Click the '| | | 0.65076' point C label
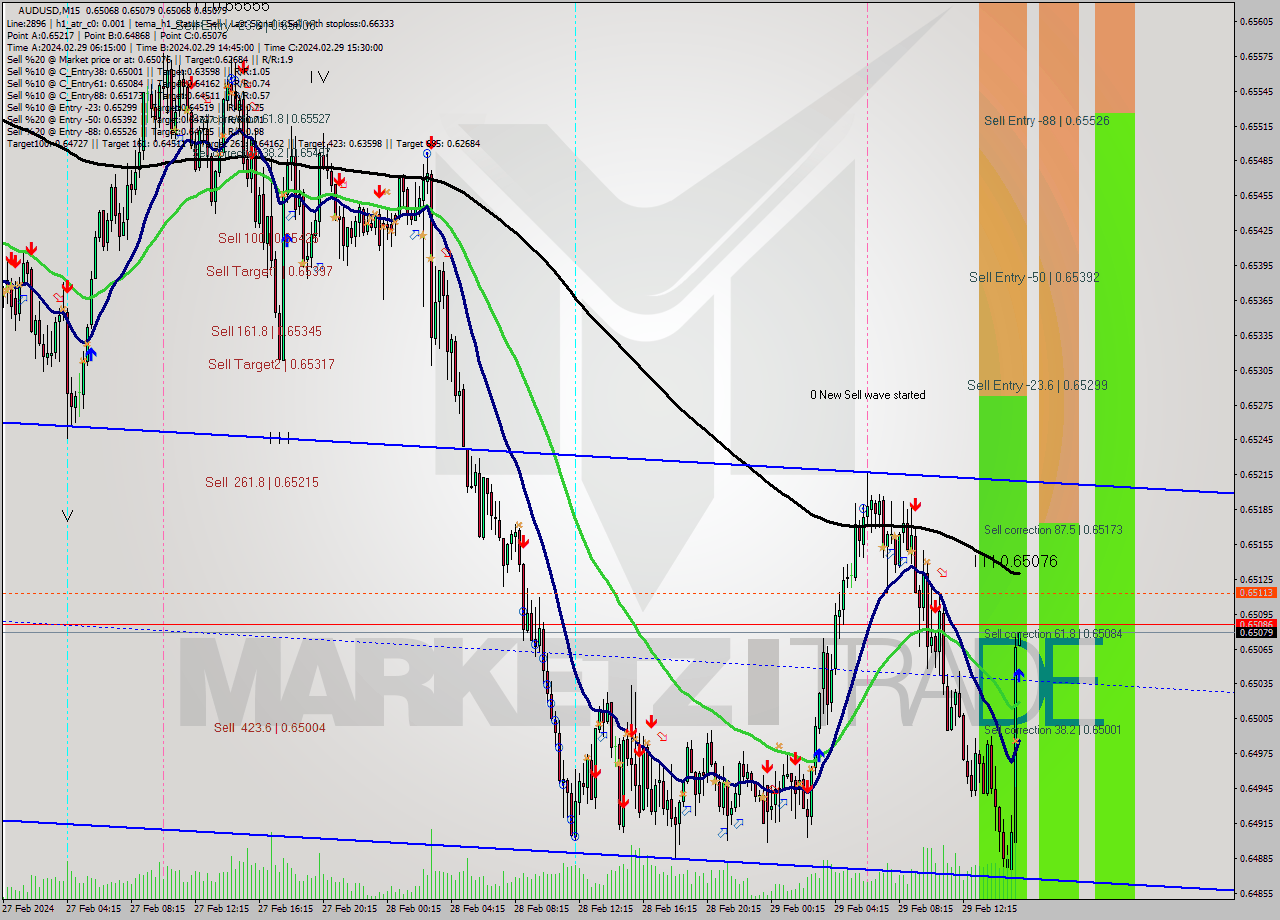The width and height of the screenshot is (1280, 920). click(1016, 562)
